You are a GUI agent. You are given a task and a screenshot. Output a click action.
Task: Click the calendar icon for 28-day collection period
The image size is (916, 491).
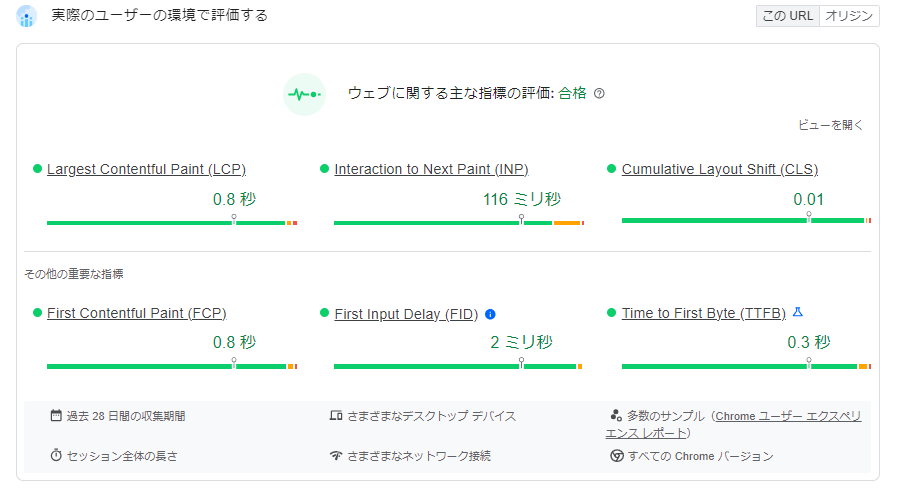tap(56, 415)
